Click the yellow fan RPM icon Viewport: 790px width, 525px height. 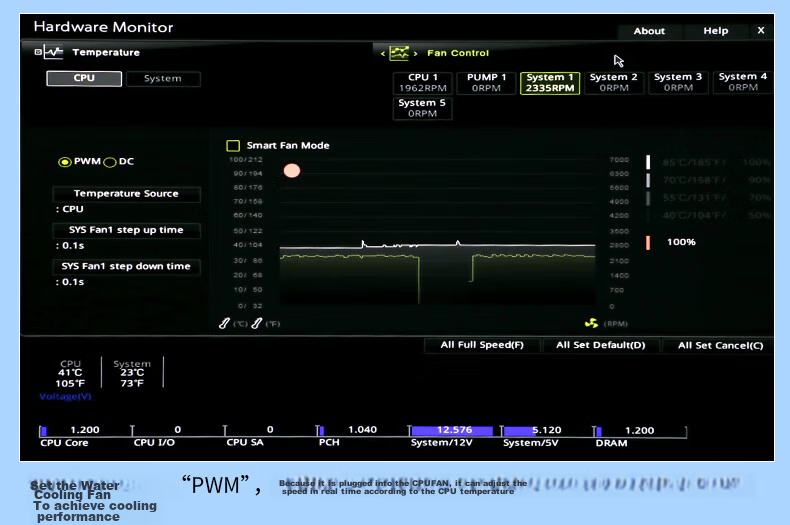(591, 323)
